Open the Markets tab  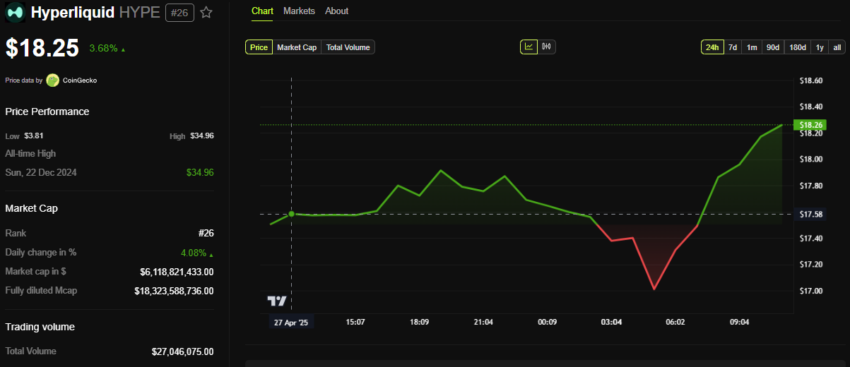299,11
